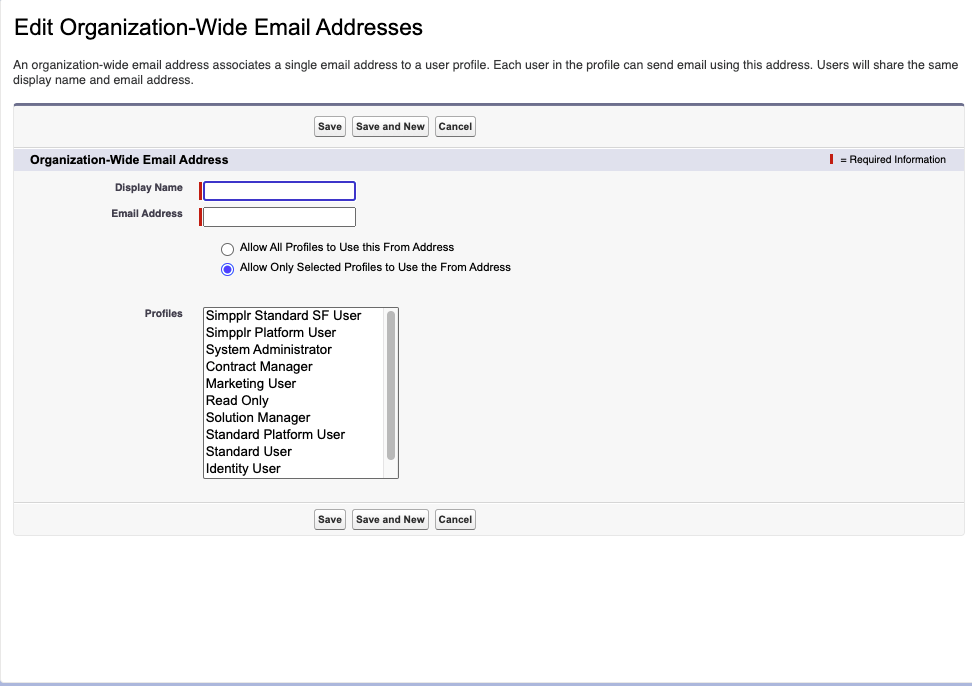The height and width of the screenshot is (686, 972).
Task: Focus the Email Address input field
Action: 280,217
